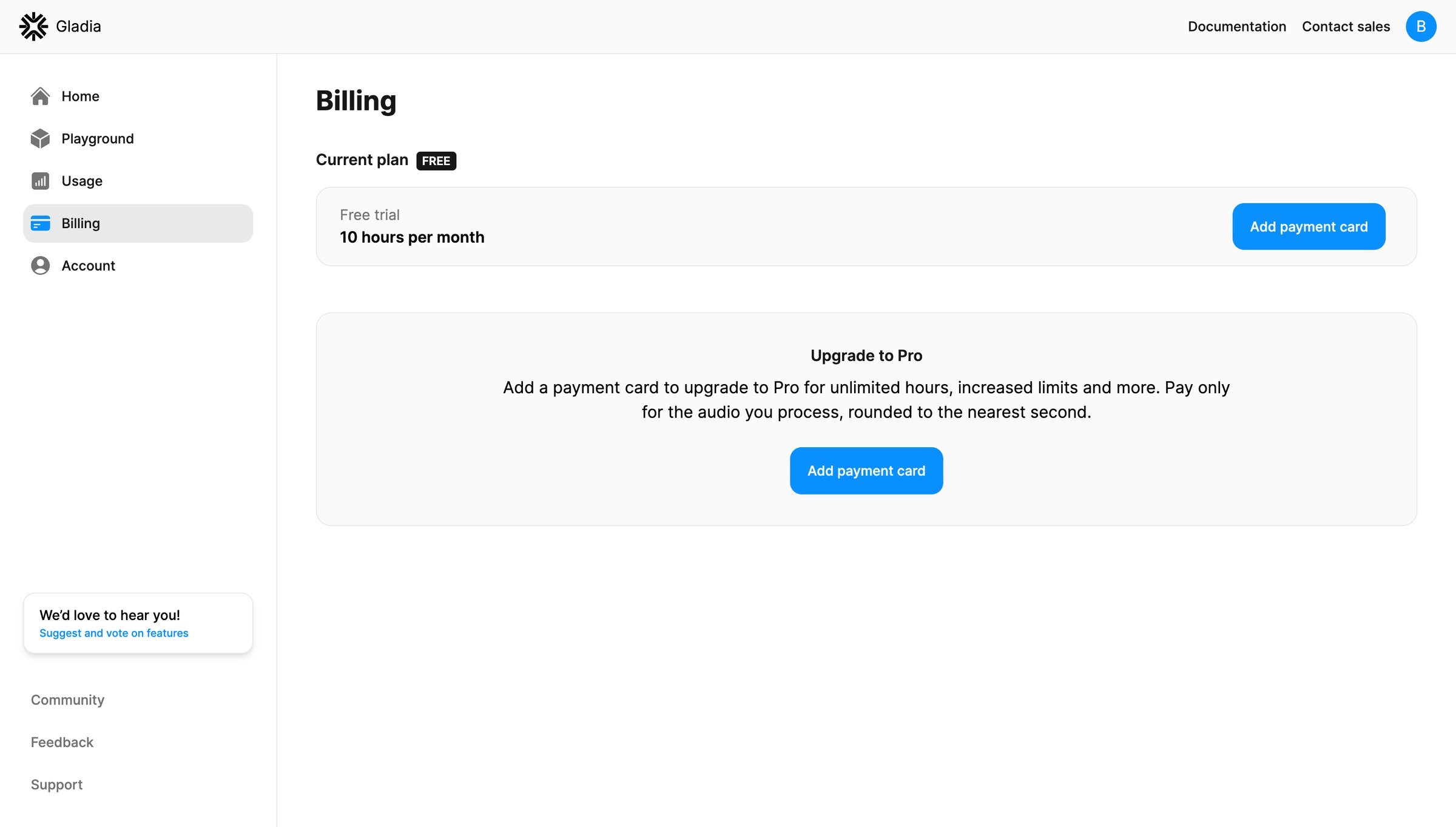Click the 'Upgrade to Pro' heading

[x=866, y=356]
